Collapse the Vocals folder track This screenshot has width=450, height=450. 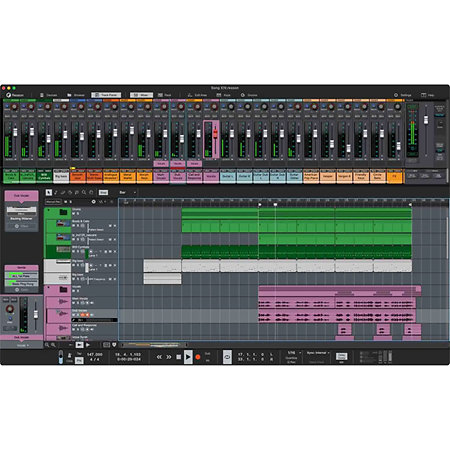(49, 288)
